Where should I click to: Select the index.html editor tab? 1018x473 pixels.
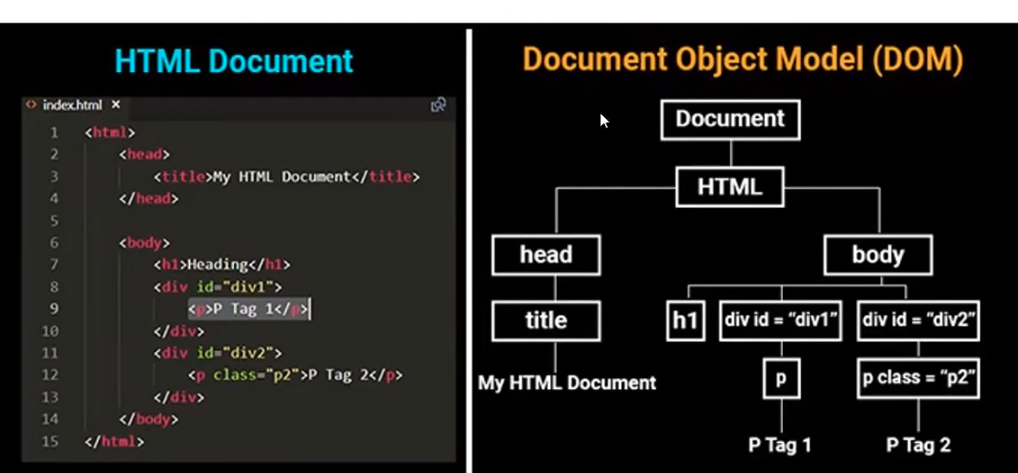[73, 105]
